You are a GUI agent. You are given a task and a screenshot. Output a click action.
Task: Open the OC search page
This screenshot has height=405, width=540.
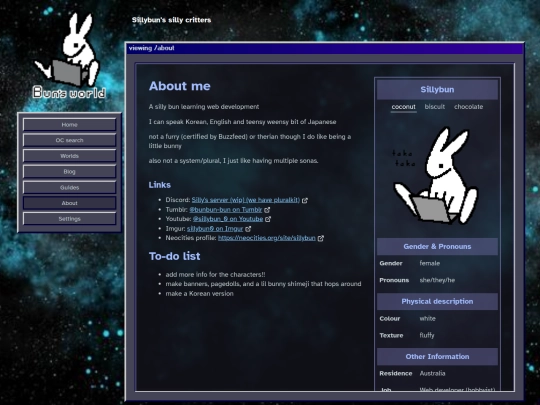click(69, 140)
